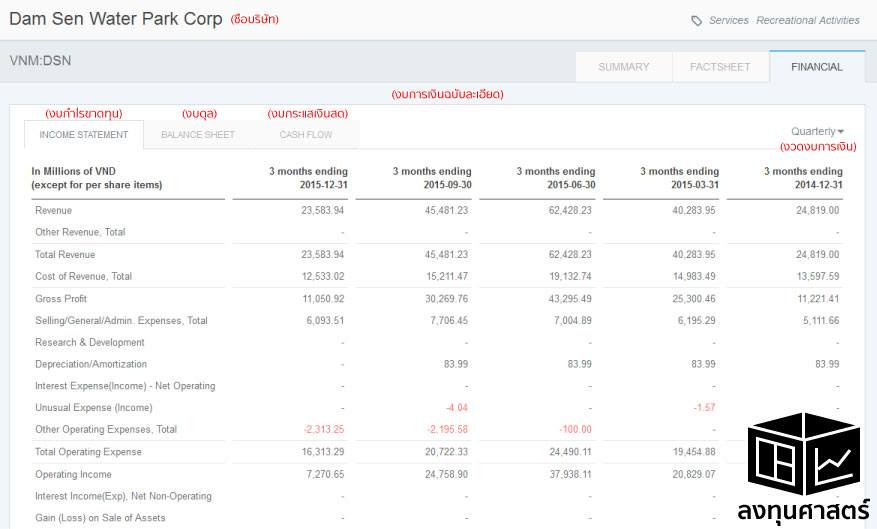877x529 pixels.
Task: Open the BALANCE SHEET tab
Action: pos(198,135)
